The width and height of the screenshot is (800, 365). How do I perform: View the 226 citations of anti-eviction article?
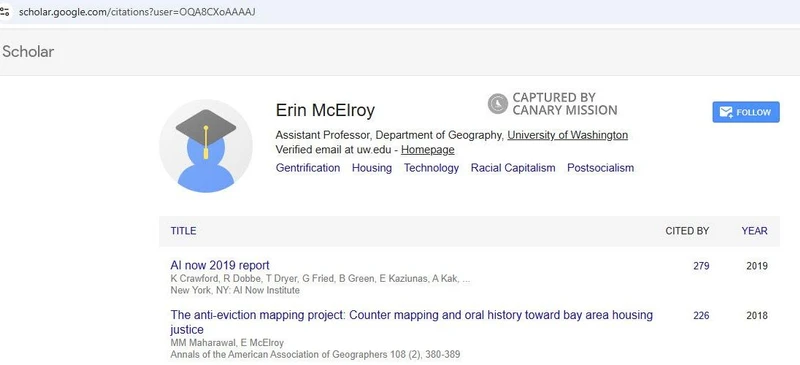click(x=701, y=315)
